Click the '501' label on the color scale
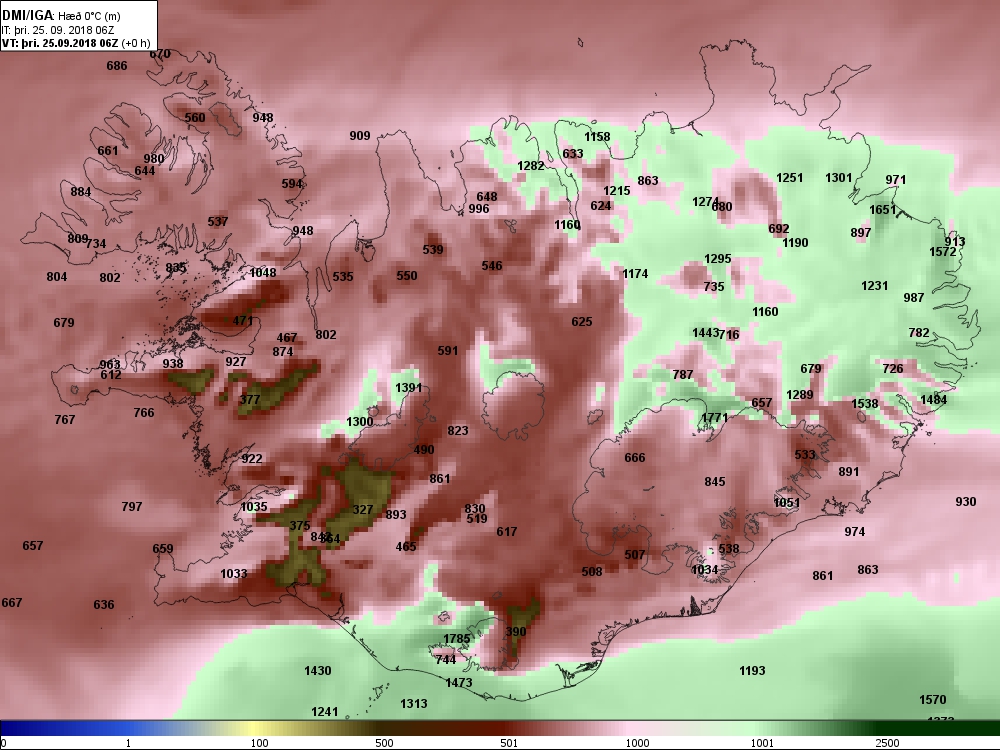This screenshot has width=1000, height=750. pos(508,743)
